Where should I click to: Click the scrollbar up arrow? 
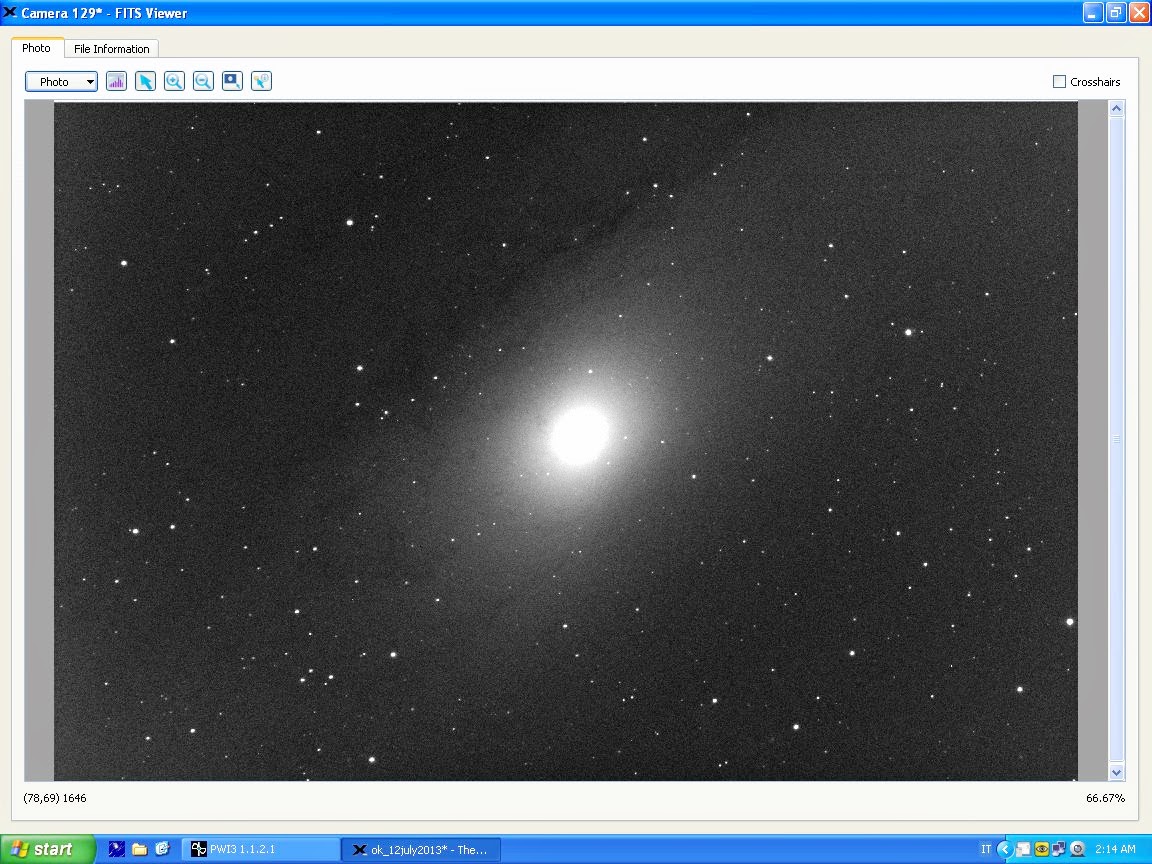point(1117,108)
